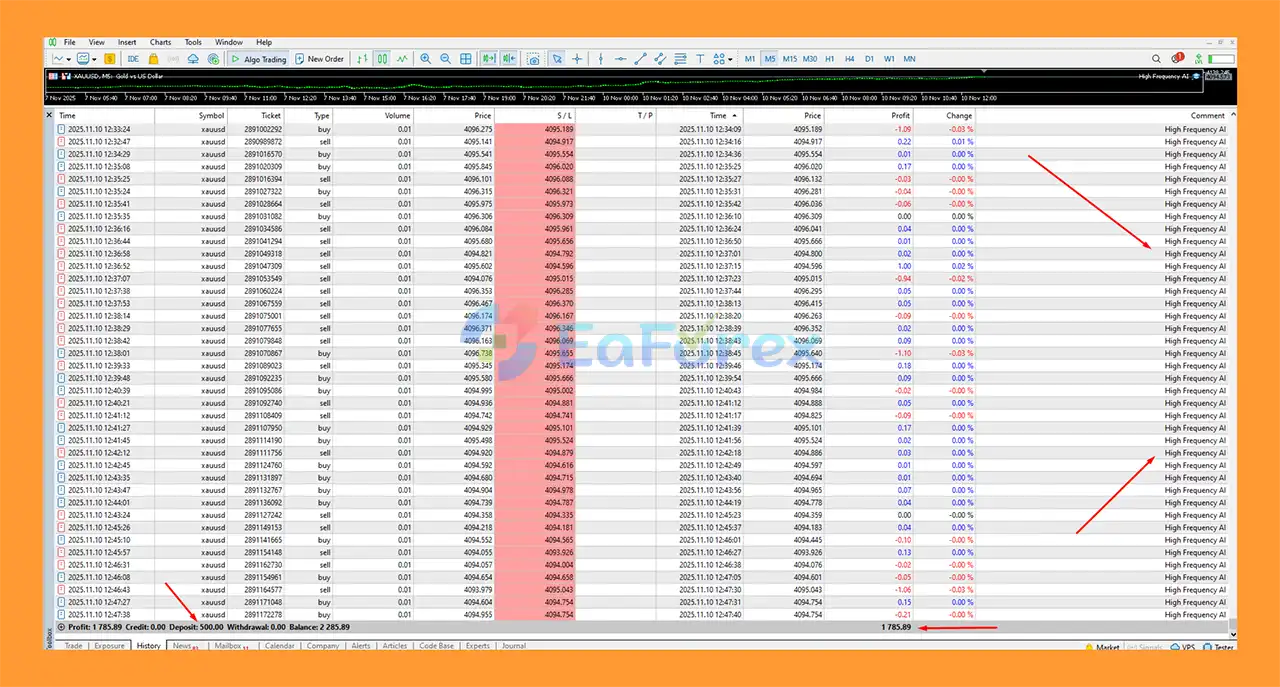Expand the Profit summary row
This screenshot has width=1280, height=687.
[x=61, y=627]
